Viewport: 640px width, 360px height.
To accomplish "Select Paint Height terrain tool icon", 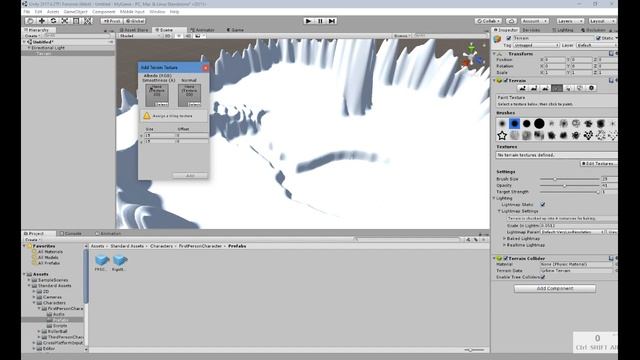I will click(x=533, y=88).
